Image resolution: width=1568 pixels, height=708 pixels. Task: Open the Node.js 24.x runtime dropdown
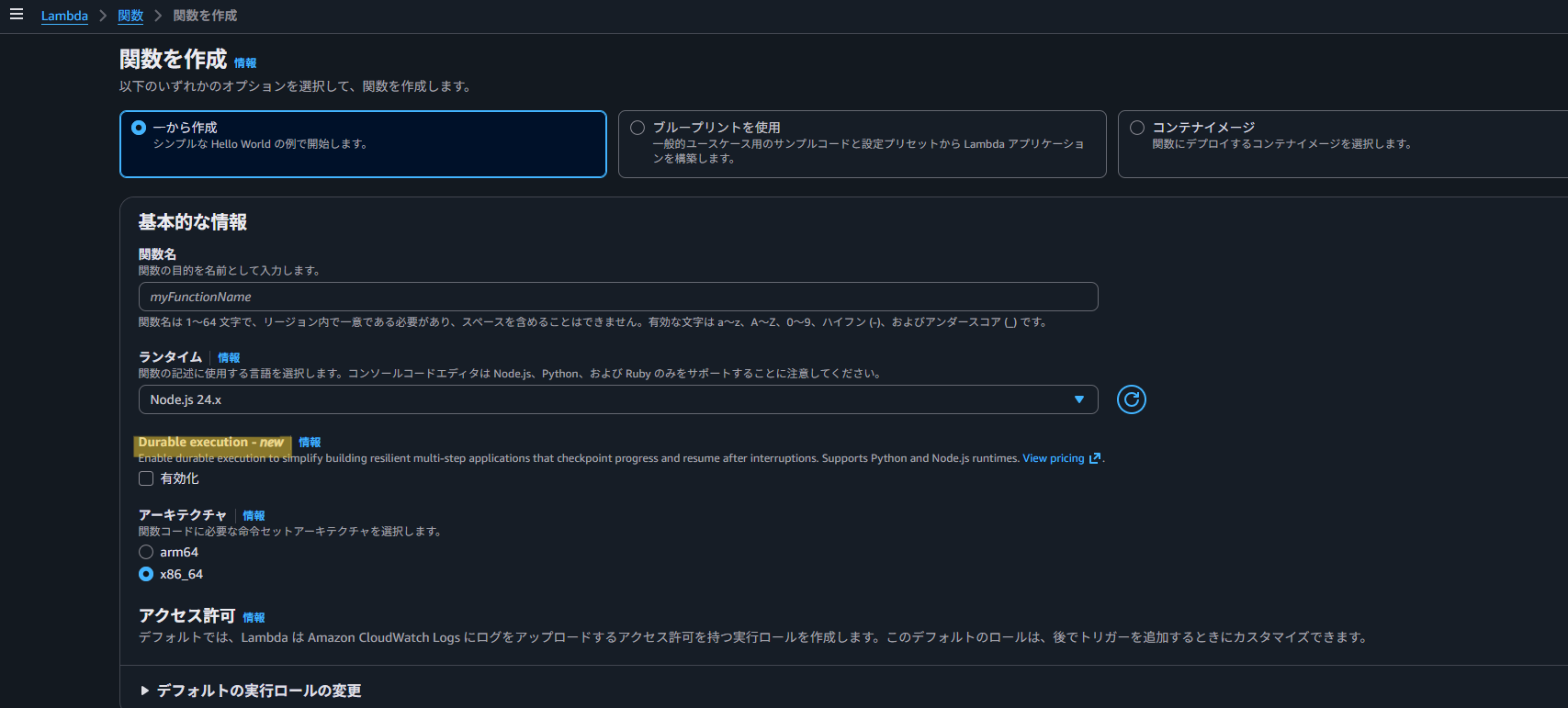coord(606,399)
